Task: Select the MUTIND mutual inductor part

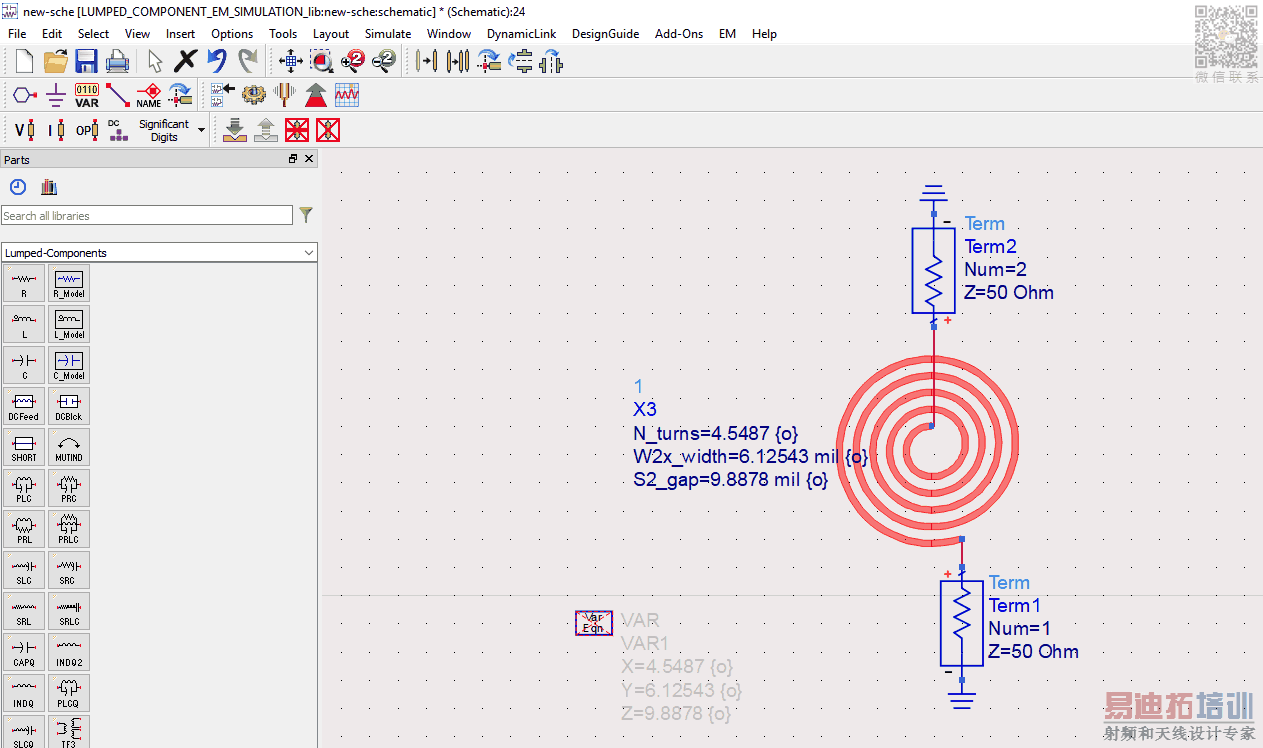Action: [69, 446]
